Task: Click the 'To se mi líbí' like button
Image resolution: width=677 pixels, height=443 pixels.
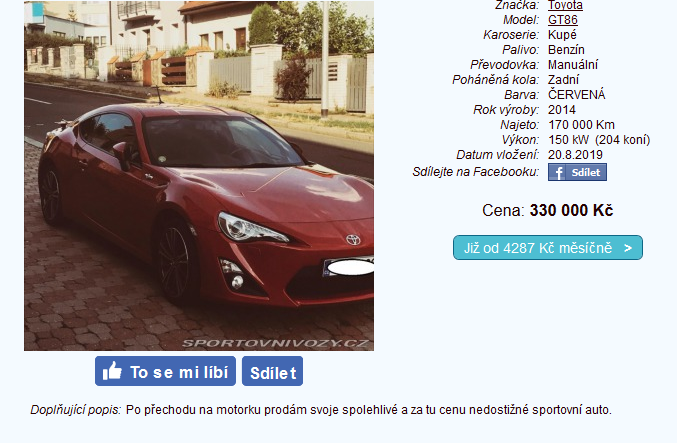Action: (x=165, y=371)
